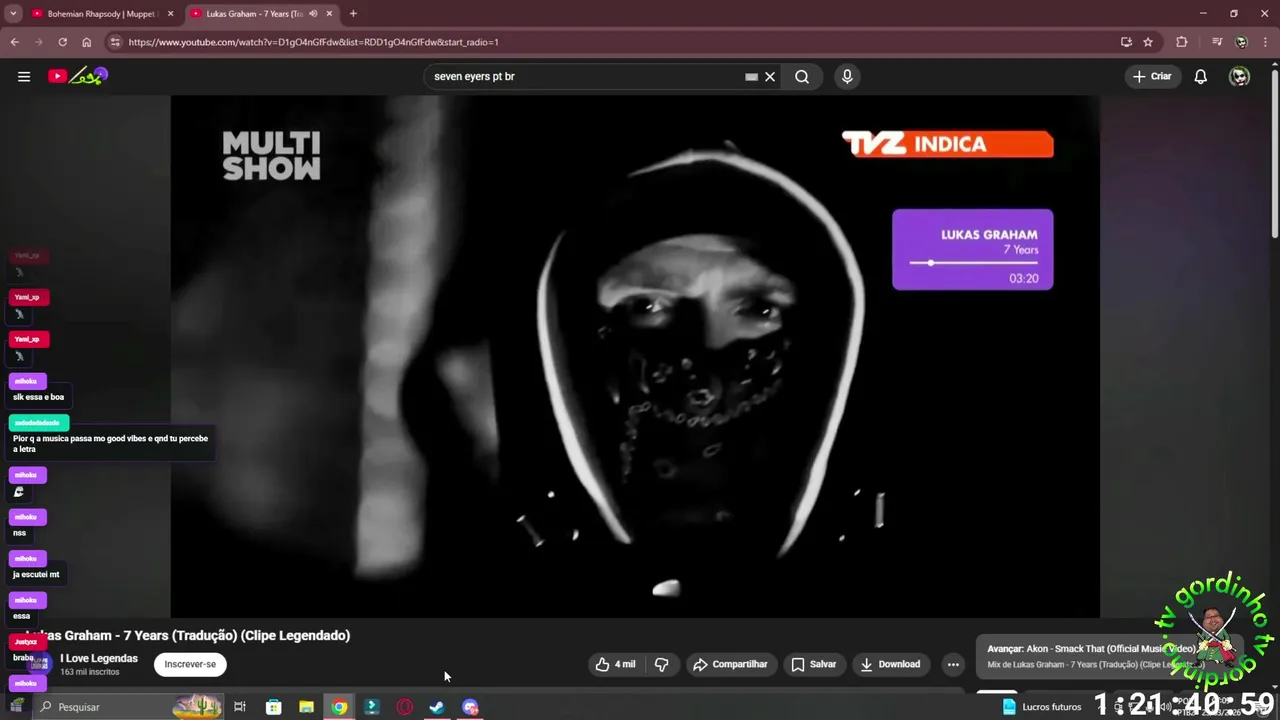Open the media controls icon in the browser toolbar
Image resolution: width=1280 pixels, height=720 pixels.
1217,42
